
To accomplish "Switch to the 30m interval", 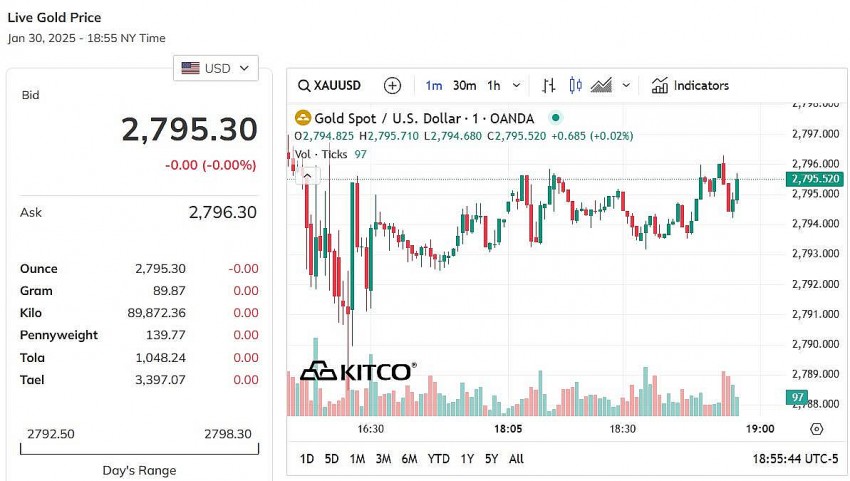I will pos(464,86).
